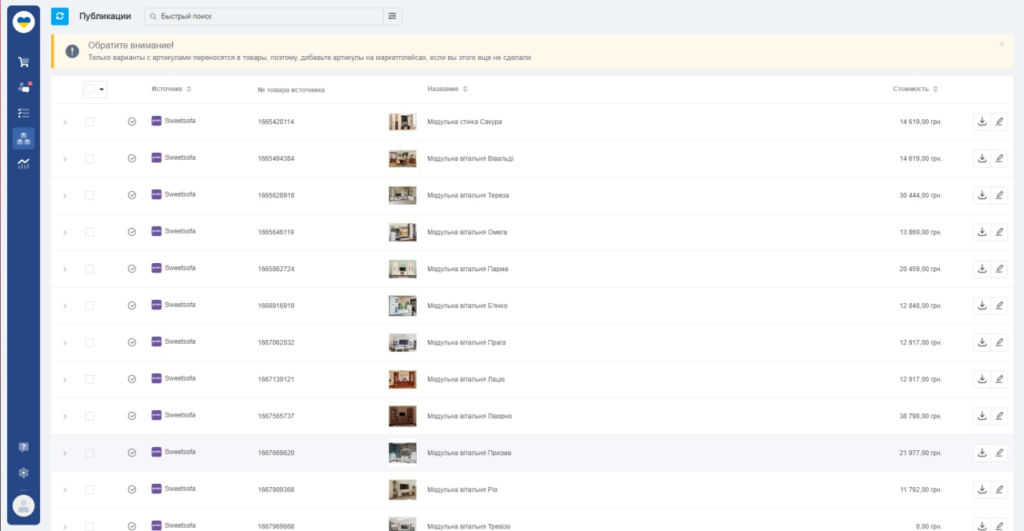This screenshot has height=531, width=1024.
Task: Open the messages icon with red notification dot
Action: (x=23, y=88)
